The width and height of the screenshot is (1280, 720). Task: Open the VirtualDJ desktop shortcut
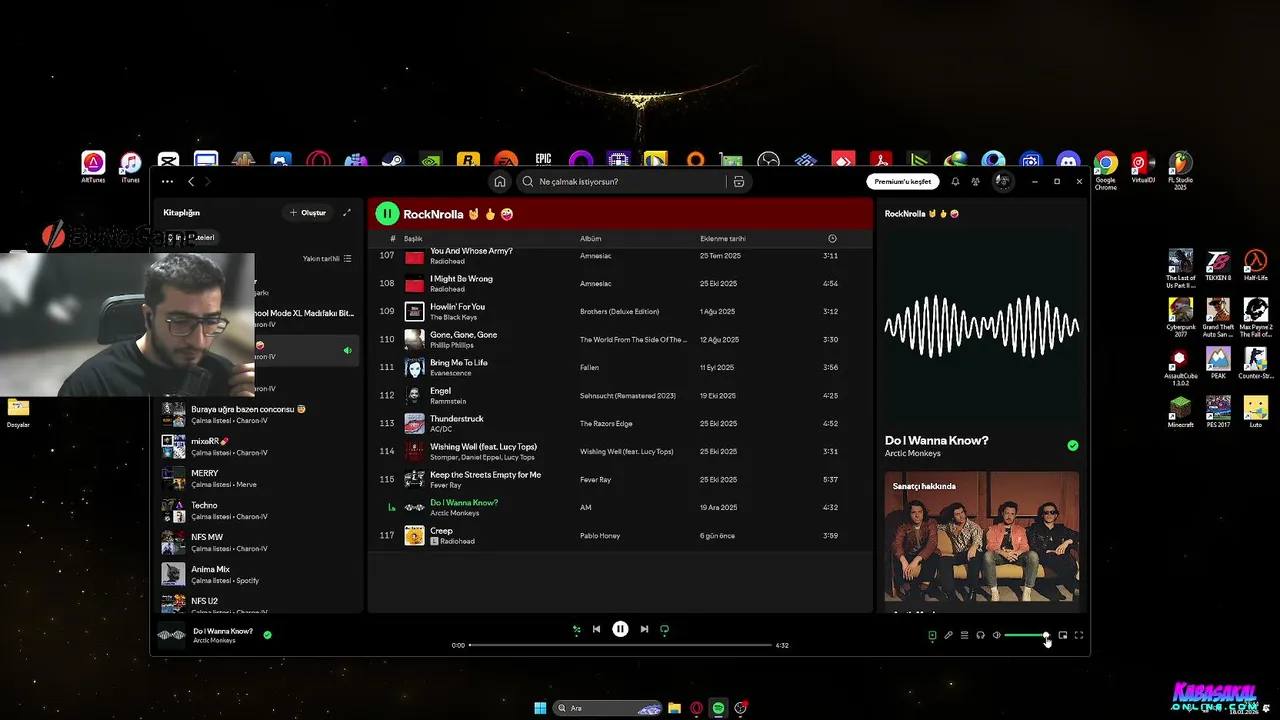click(x=1142, y=168)
